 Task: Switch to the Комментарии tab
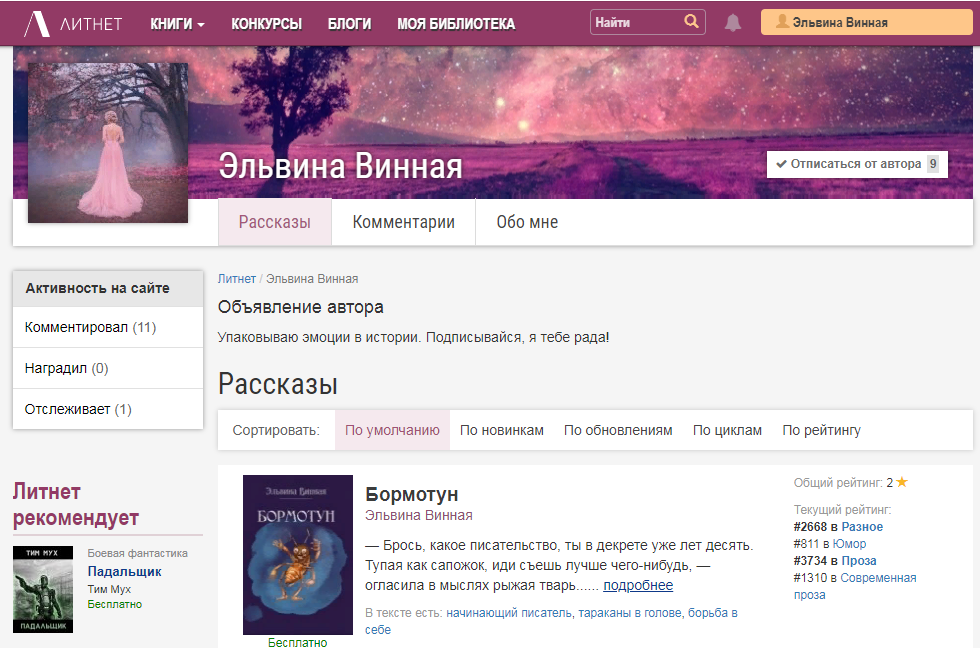[x=403, y=221]
